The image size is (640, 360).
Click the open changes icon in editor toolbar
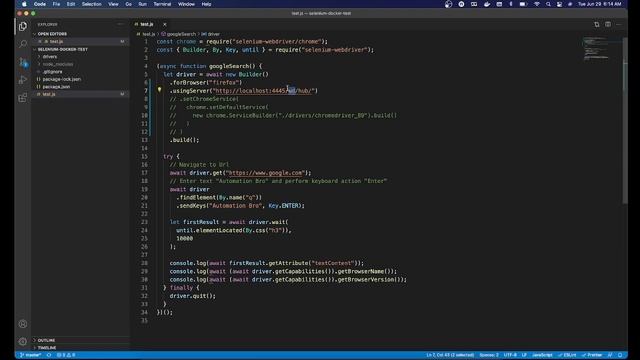(597, 24)
